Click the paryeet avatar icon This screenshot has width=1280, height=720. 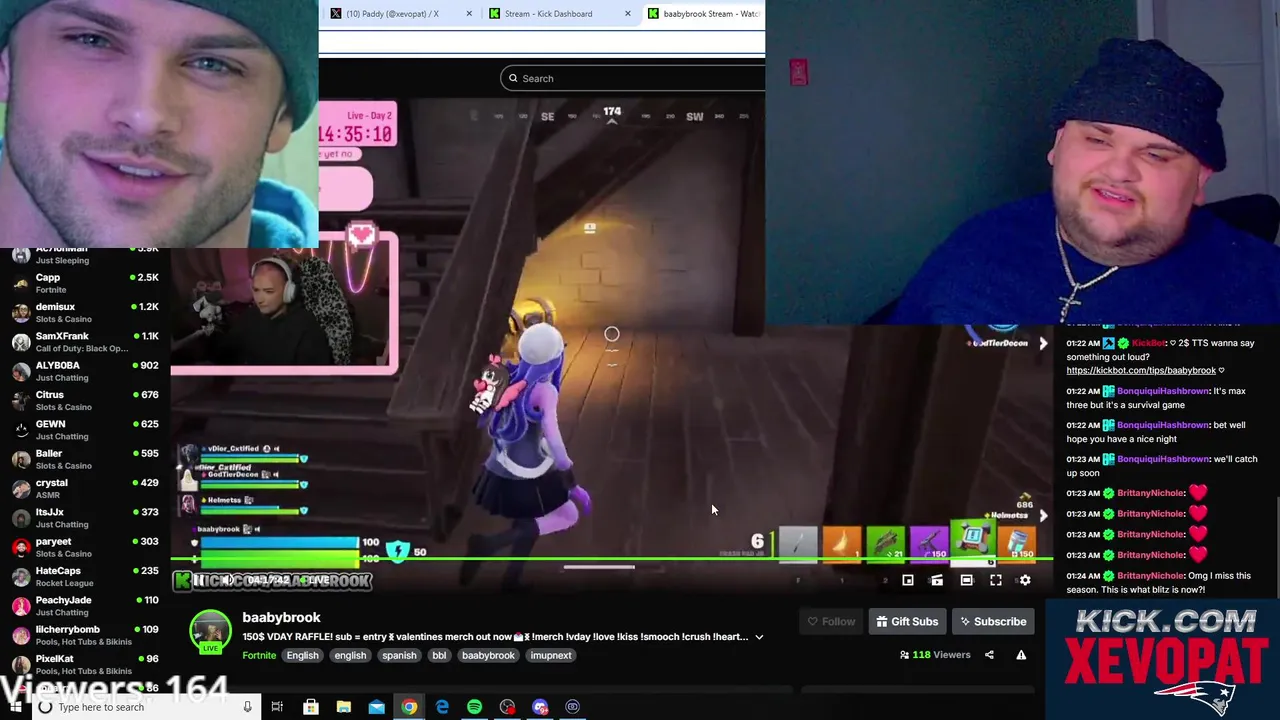coord(21,547)
